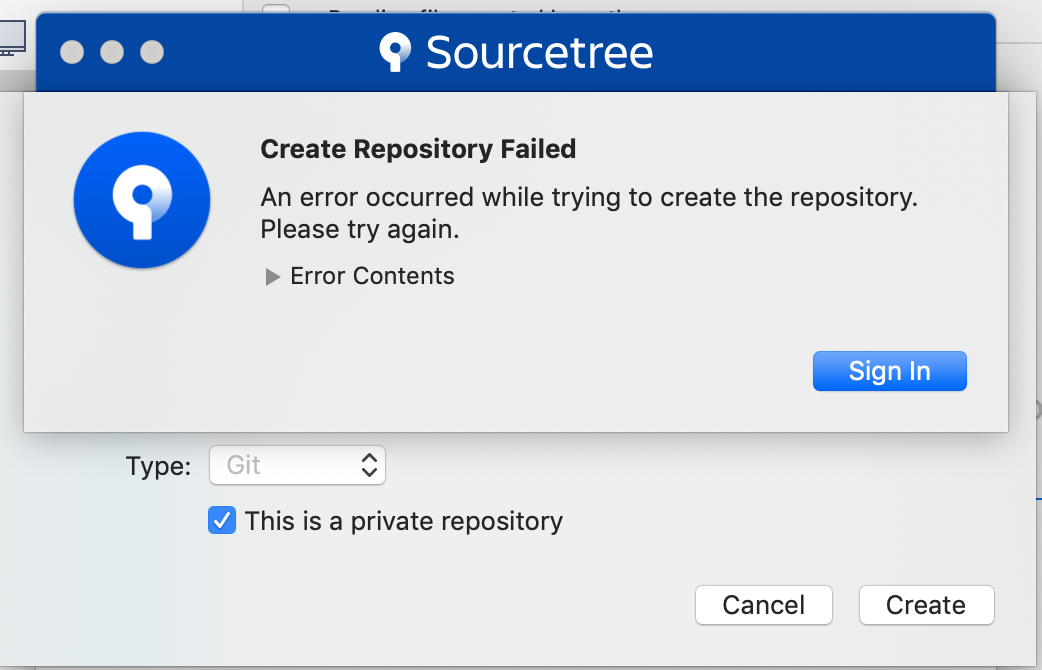Click the Sourcetree icon in the error dialog
Viewport: 1042px width, 670px height.
click(142, 200)
